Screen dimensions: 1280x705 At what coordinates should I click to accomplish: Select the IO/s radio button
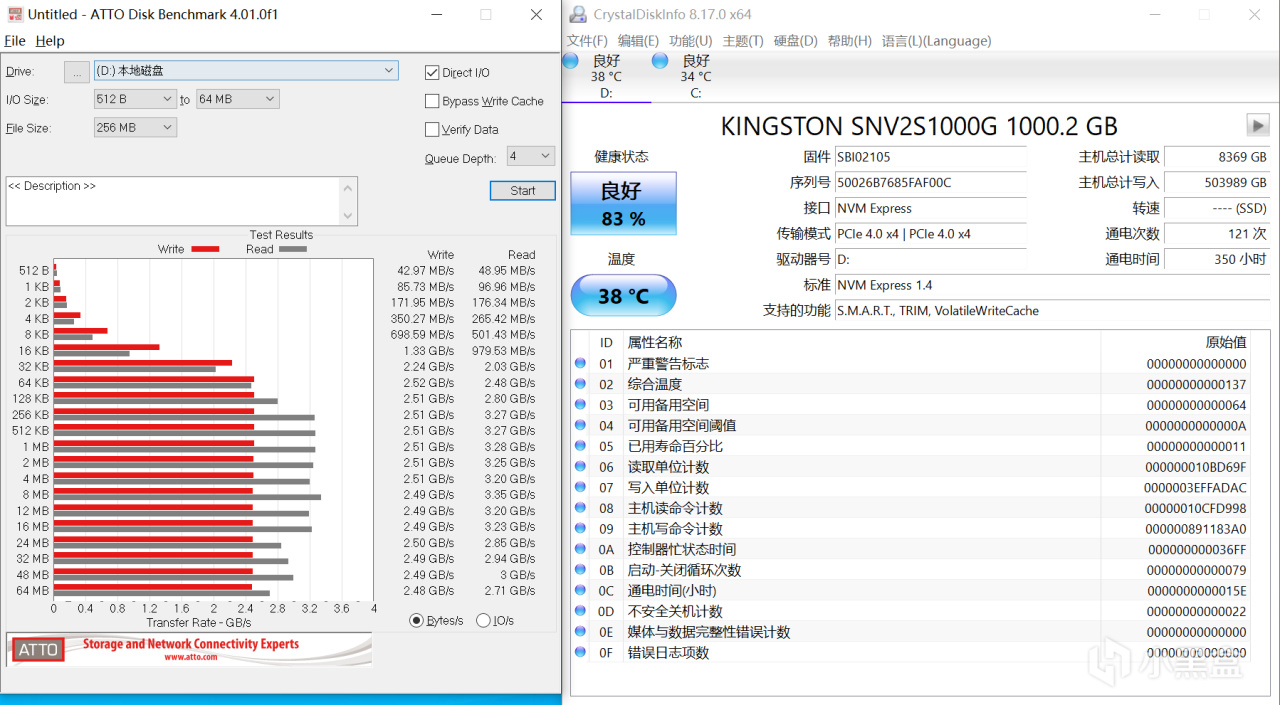tap(483, 620)
